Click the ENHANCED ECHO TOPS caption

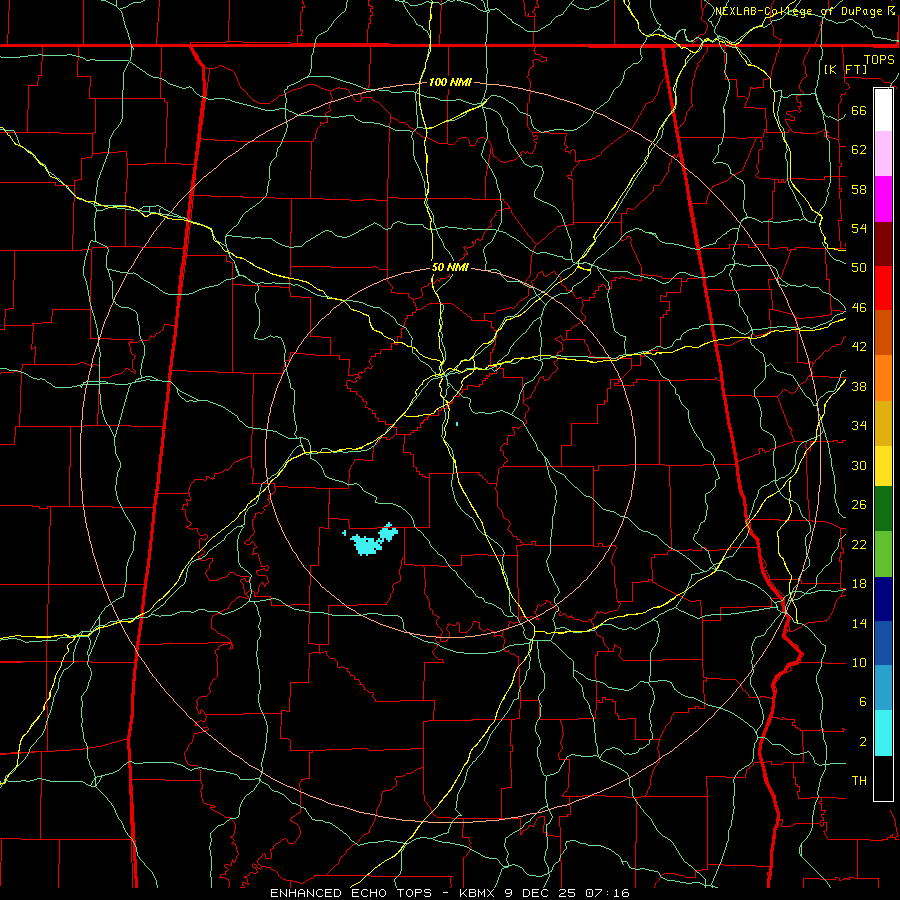click(351, 893)
